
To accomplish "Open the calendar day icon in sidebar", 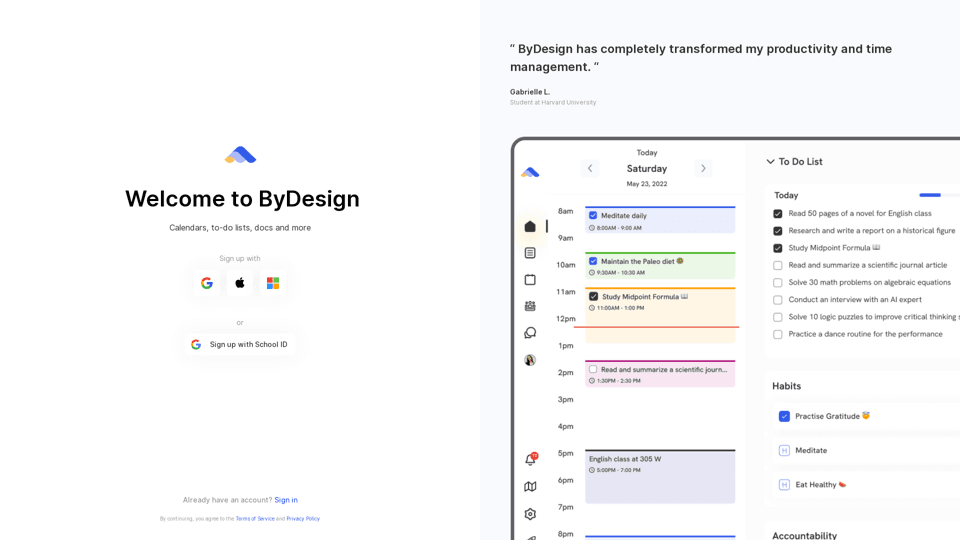I will (530, 280).
